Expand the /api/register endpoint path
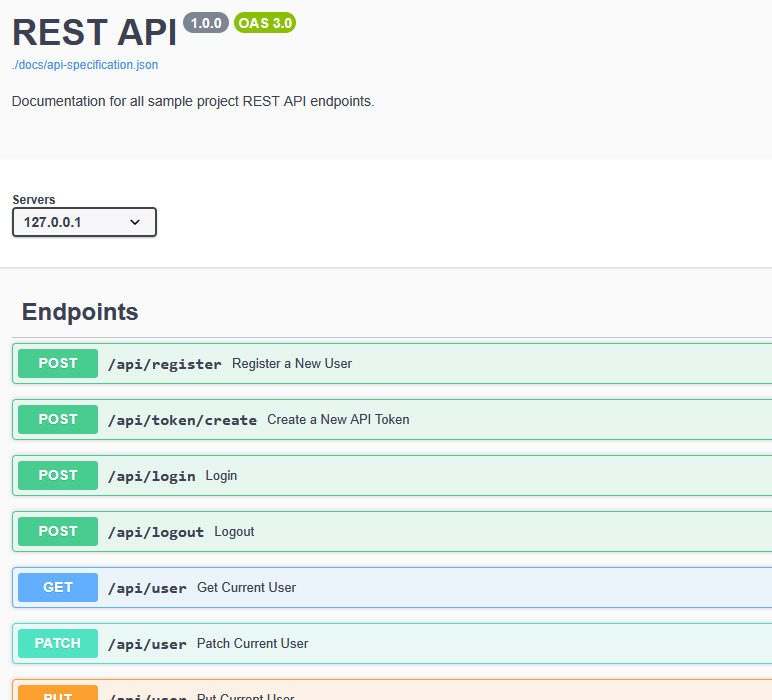Screen dimensions: 772x700 164,364
